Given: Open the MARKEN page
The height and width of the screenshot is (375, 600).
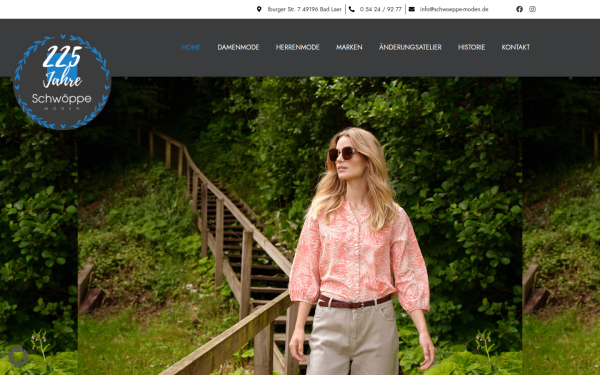Looking at the screenshot, I should point(349,47).
